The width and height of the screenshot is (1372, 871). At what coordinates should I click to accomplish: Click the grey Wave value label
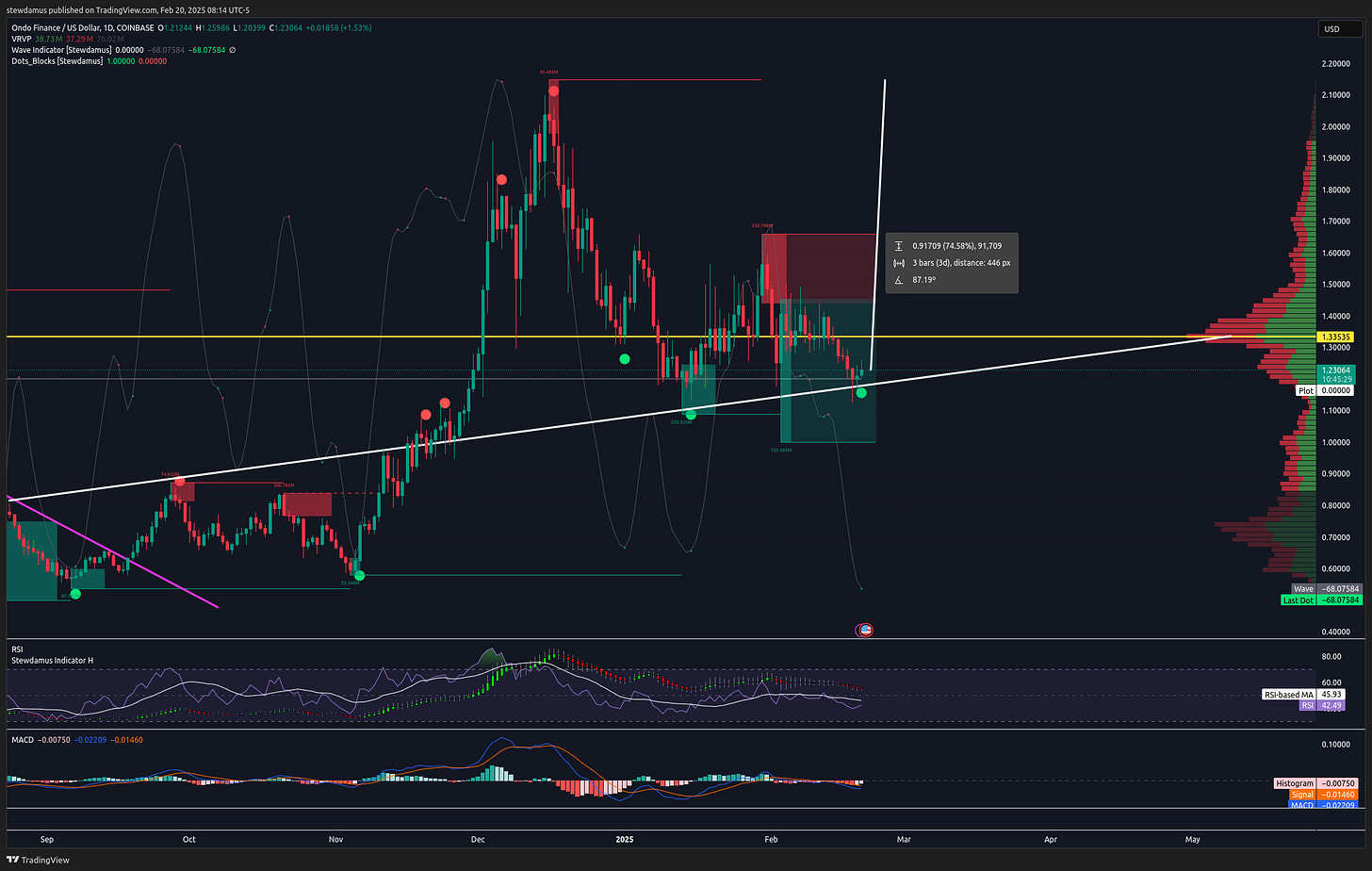point(1326,588)
